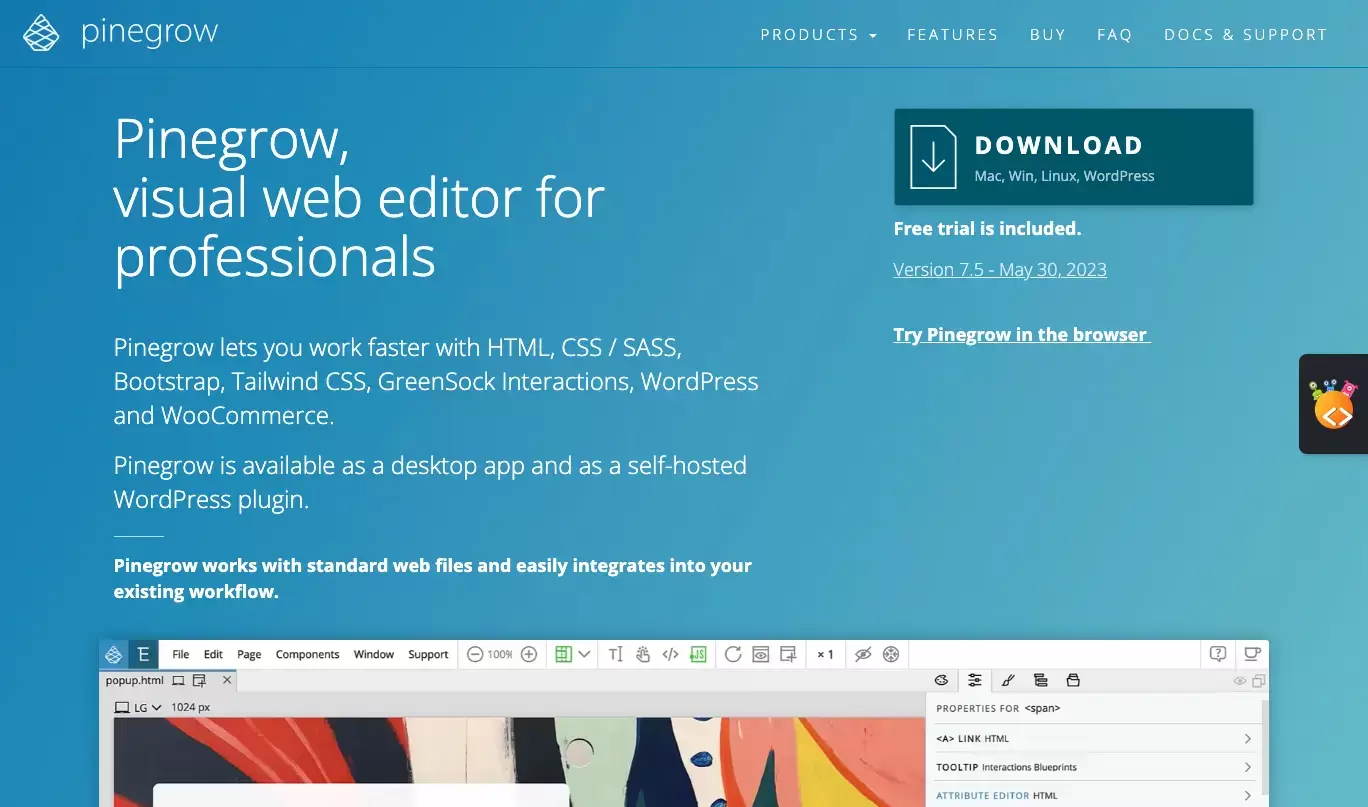Screen dimensions: 1368x807
Task: Switch to the library box panel tab
Action: (1073, 681)
